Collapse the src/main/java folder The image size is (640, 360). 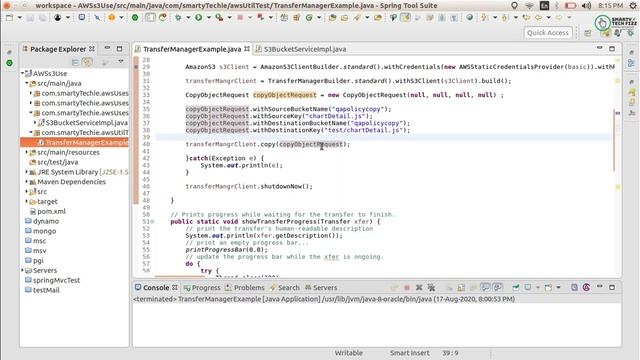click(27, 83)
